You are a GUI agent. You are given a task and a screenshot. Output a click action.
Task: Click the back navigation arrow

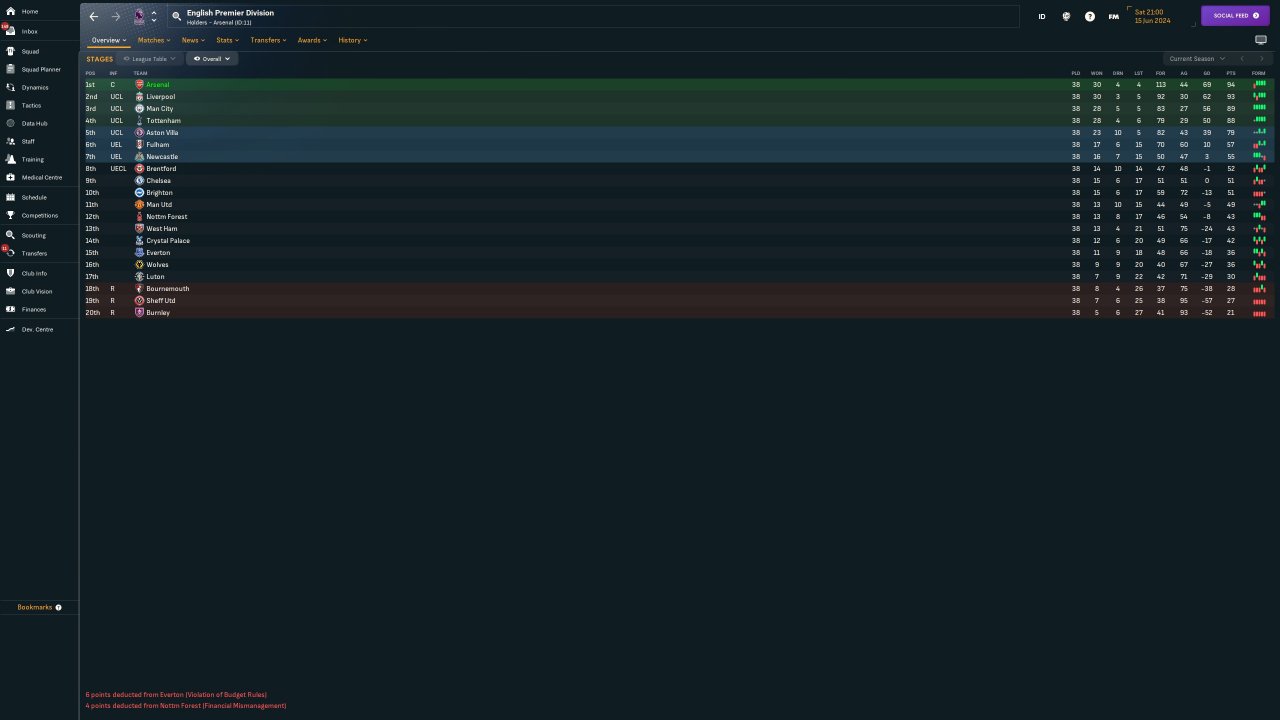(94, 17)
